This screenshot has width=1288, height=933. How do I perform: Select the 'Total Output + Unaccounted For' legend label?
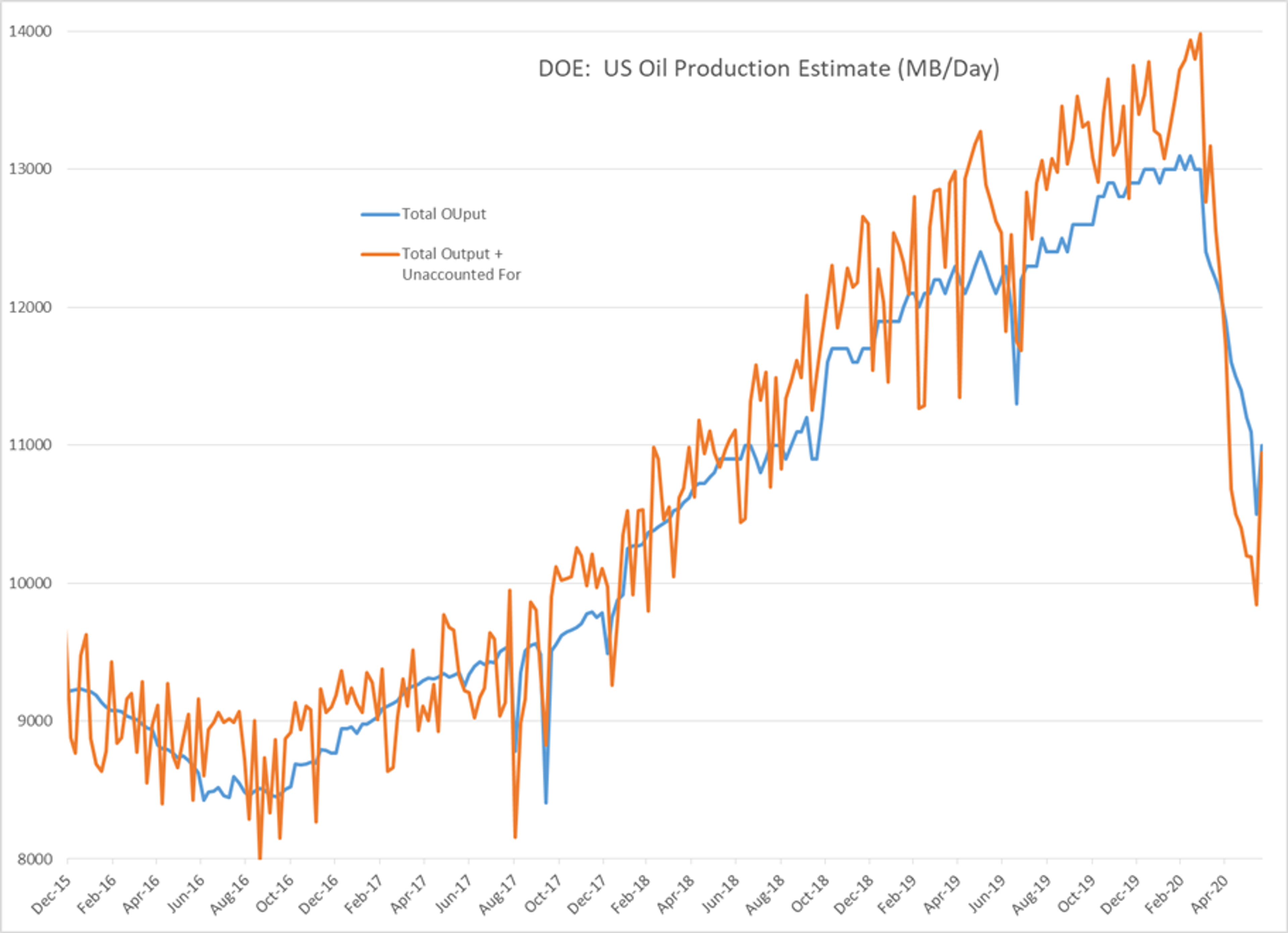(461, 264)
